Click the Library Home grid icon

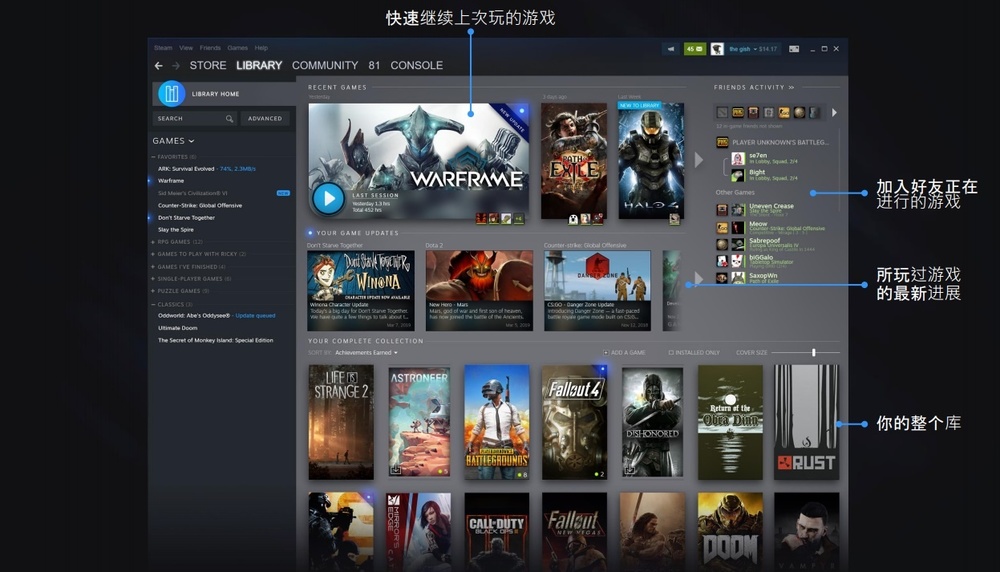click(172, 93)
